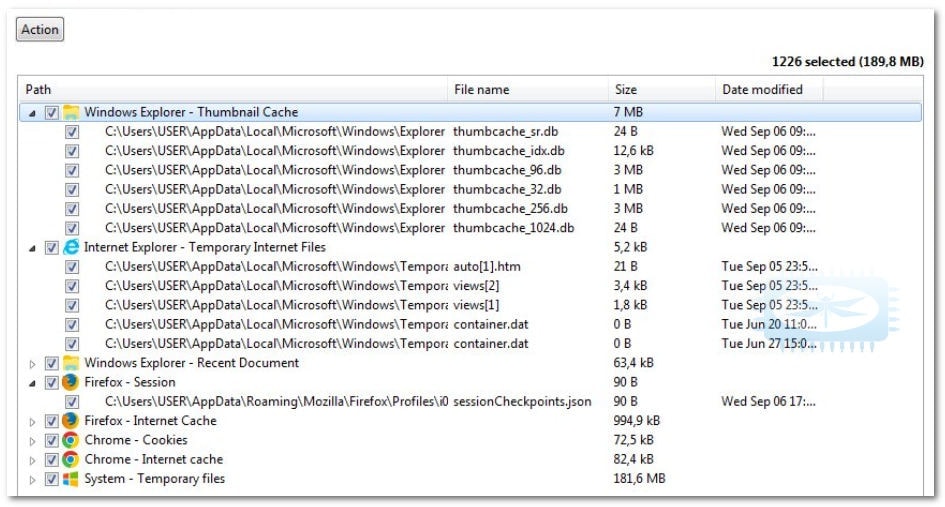This screenshot has height=507, width=945.
Task: Select the System - Temporary files row
Action: click(x=470, y=479)
